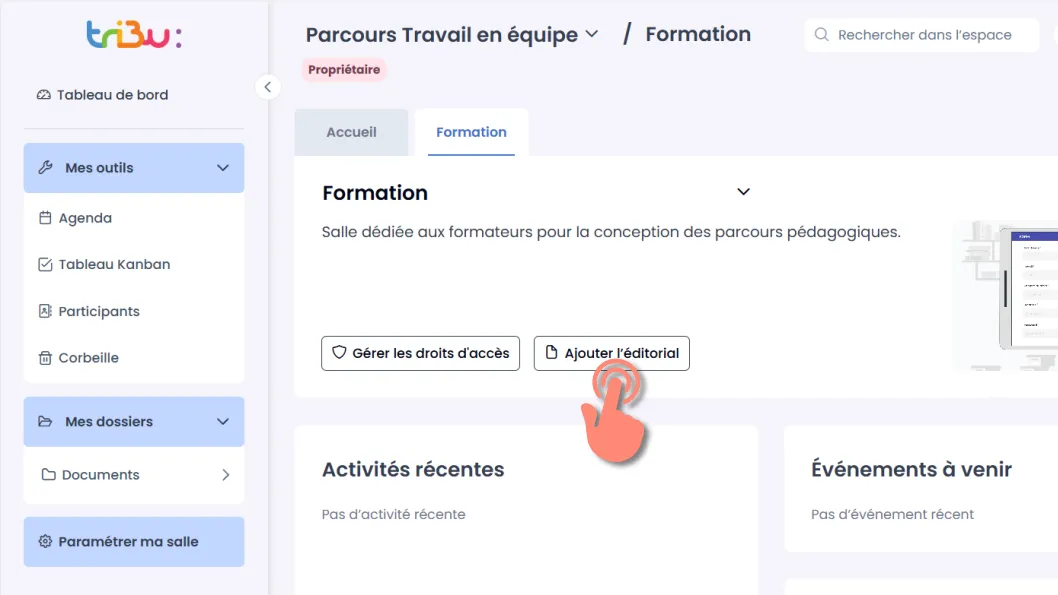This screenshot has width=1058, height=595.
Task: Click the document icon on editorial button
Action: click(551, 352)
